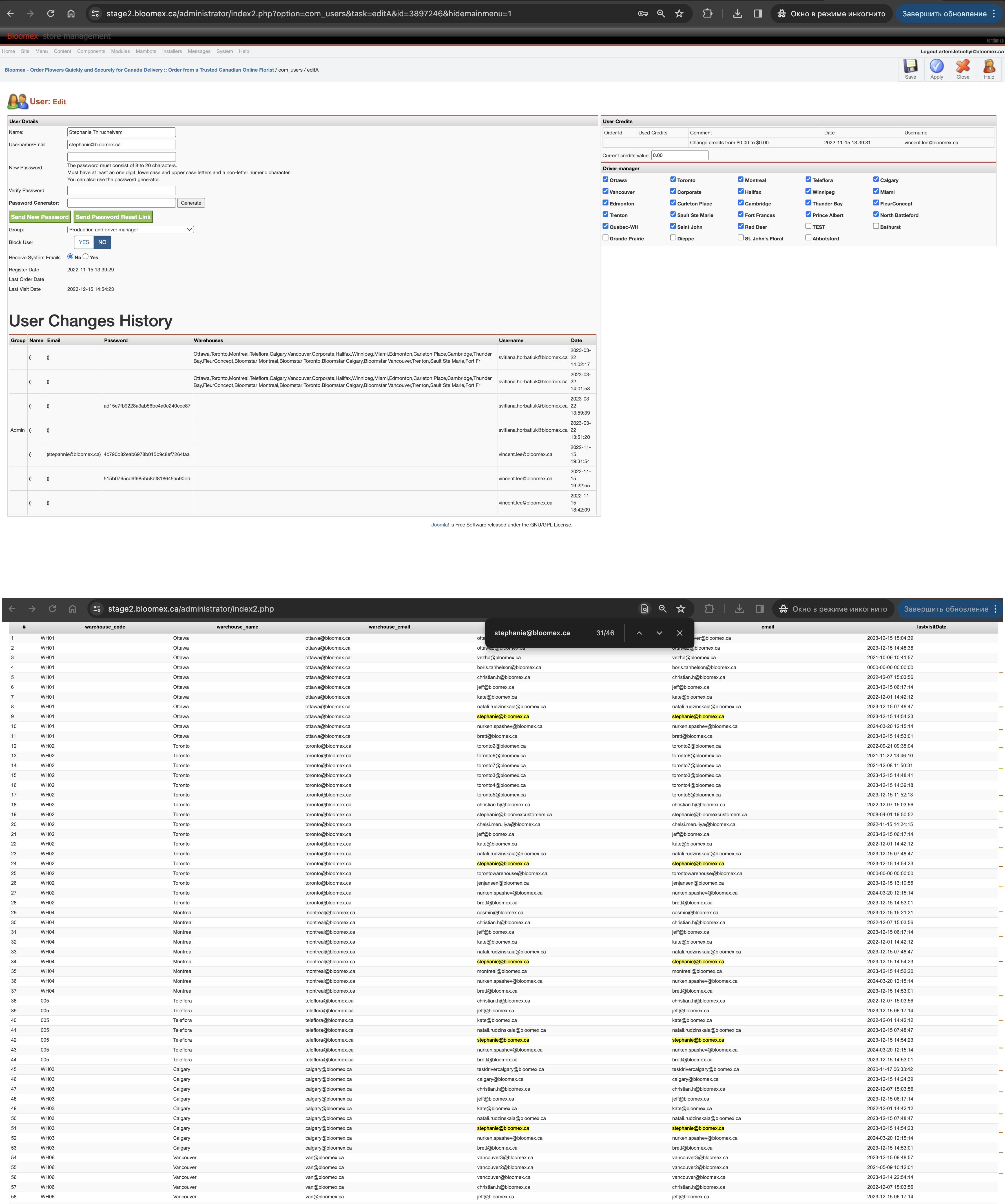Click the Home menu item
1005x1204 pixels.
click(9, 51)
